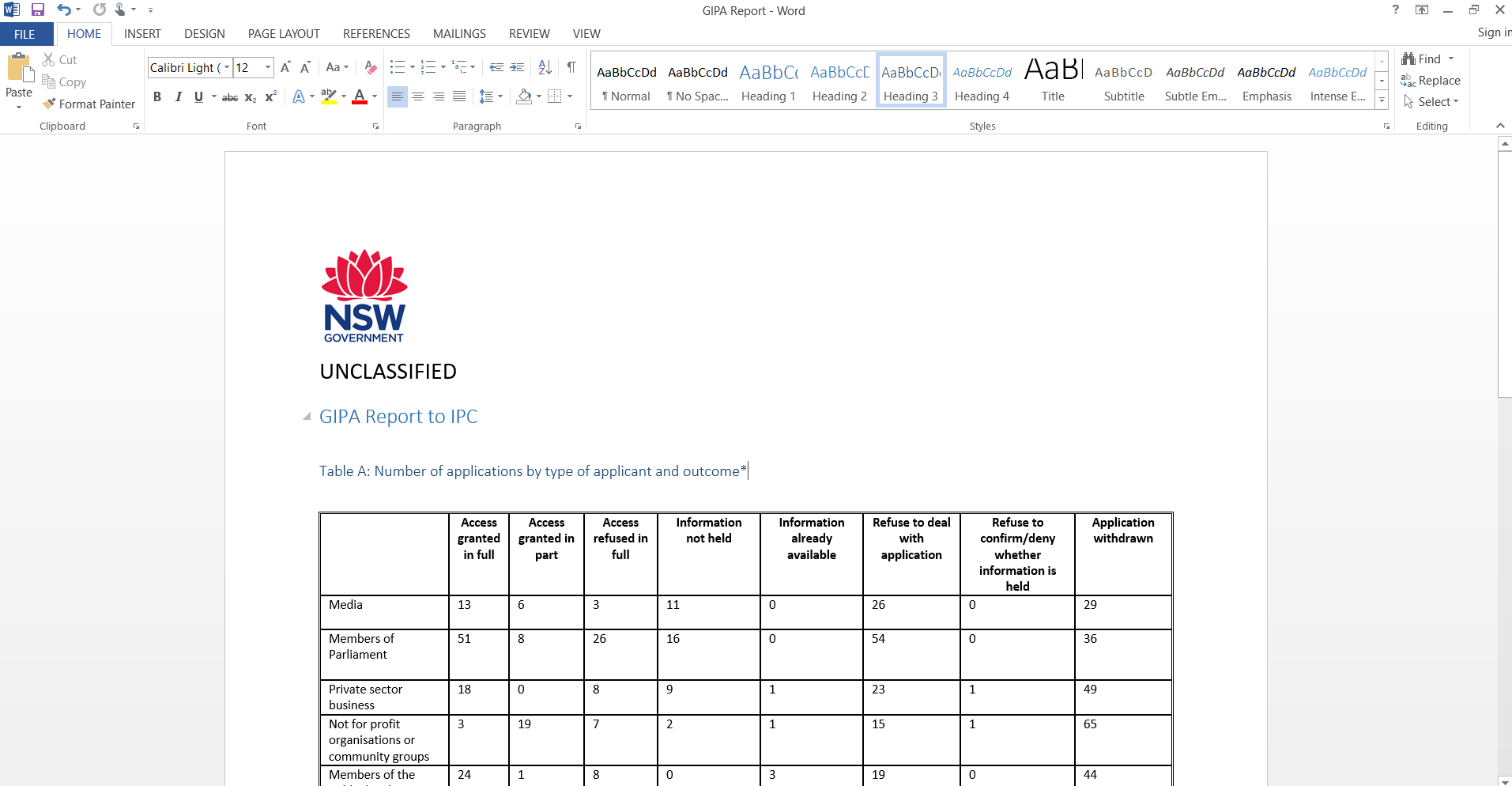Click the vertical scrollbar down arrow
Viewport: 1512px width, 786px height.
click(1505, 780)
